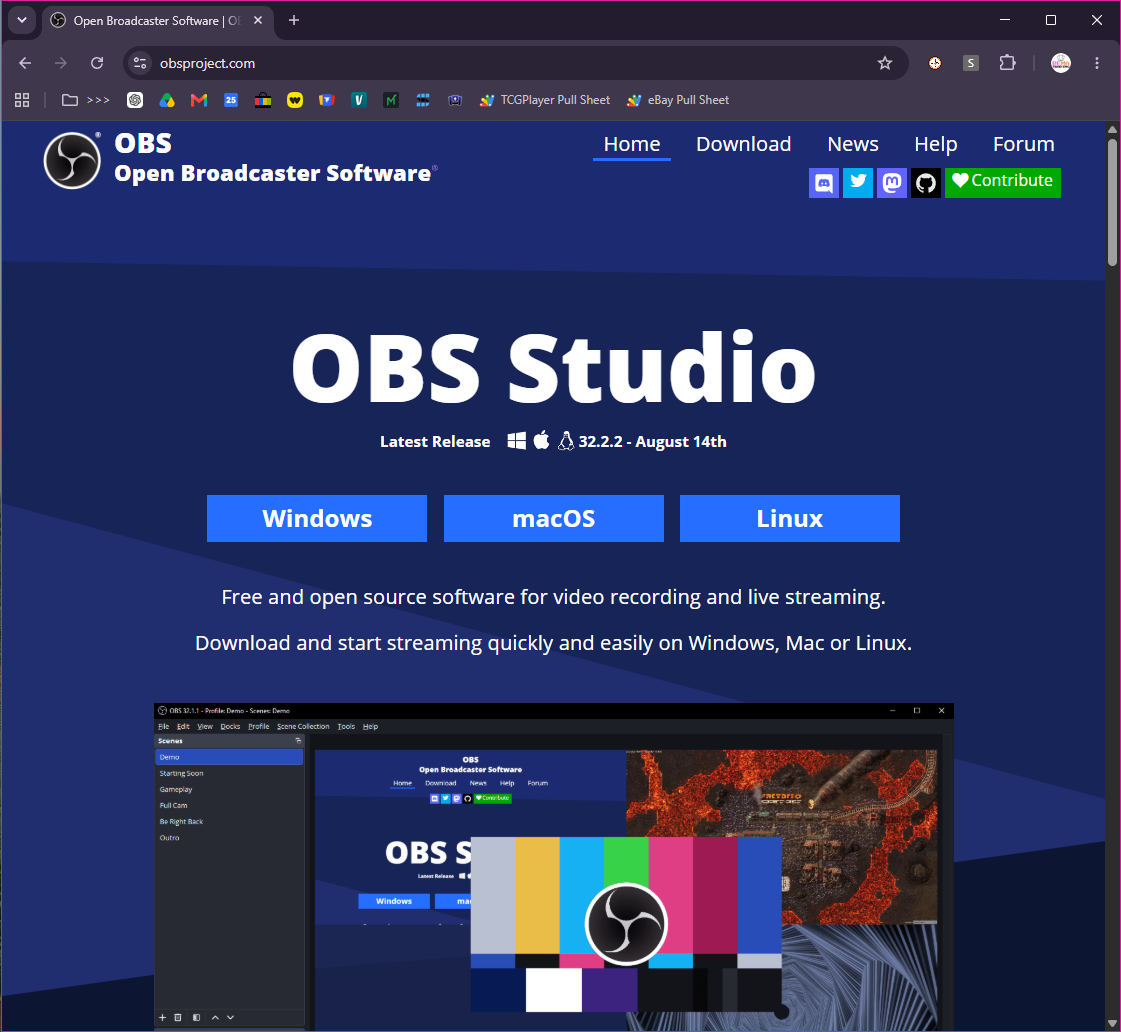Go to the Home nav item
Image resolution: width=1121 pixels, height=1032 pixels.
click(631, 144)
